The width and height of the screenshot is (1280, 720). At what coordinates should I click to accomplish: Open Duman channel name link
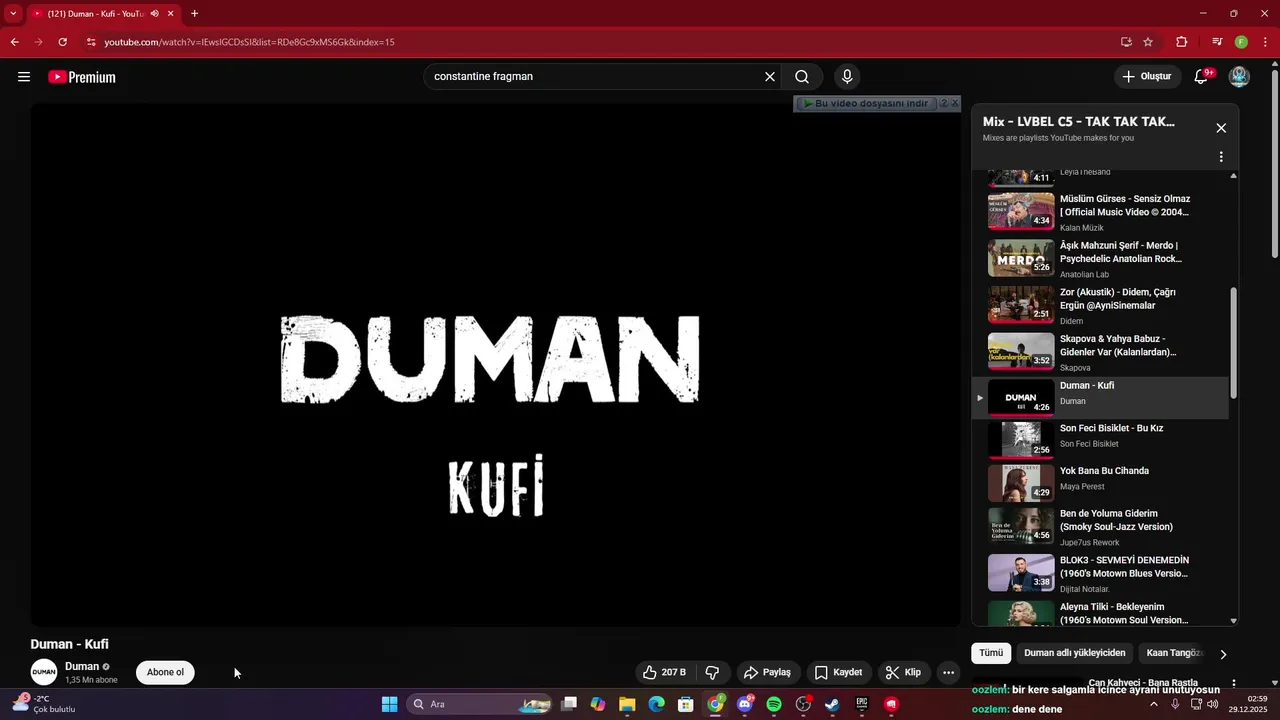click(x=82, y=666)
